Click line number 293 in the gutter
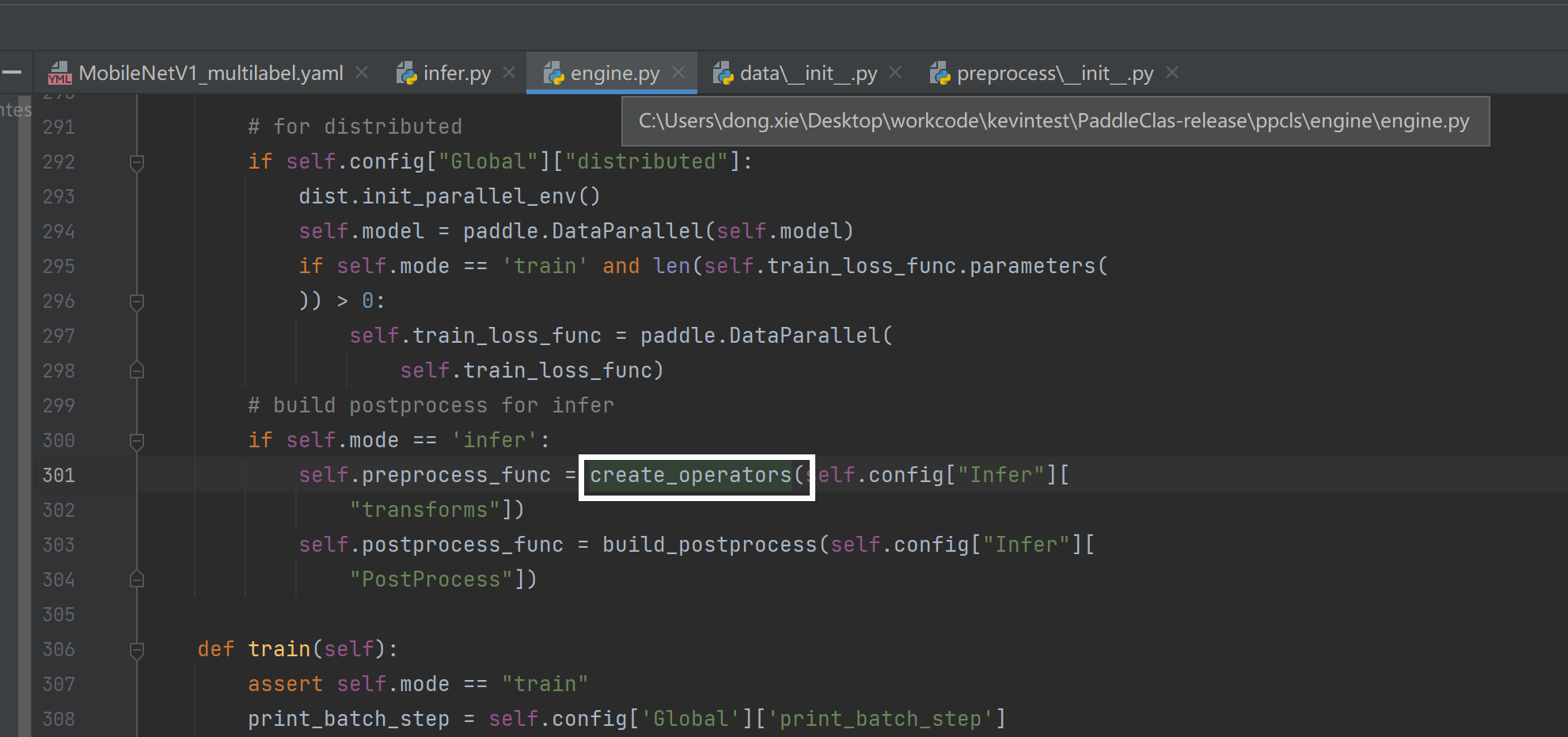1568x737 pixels. pos(59,196)
